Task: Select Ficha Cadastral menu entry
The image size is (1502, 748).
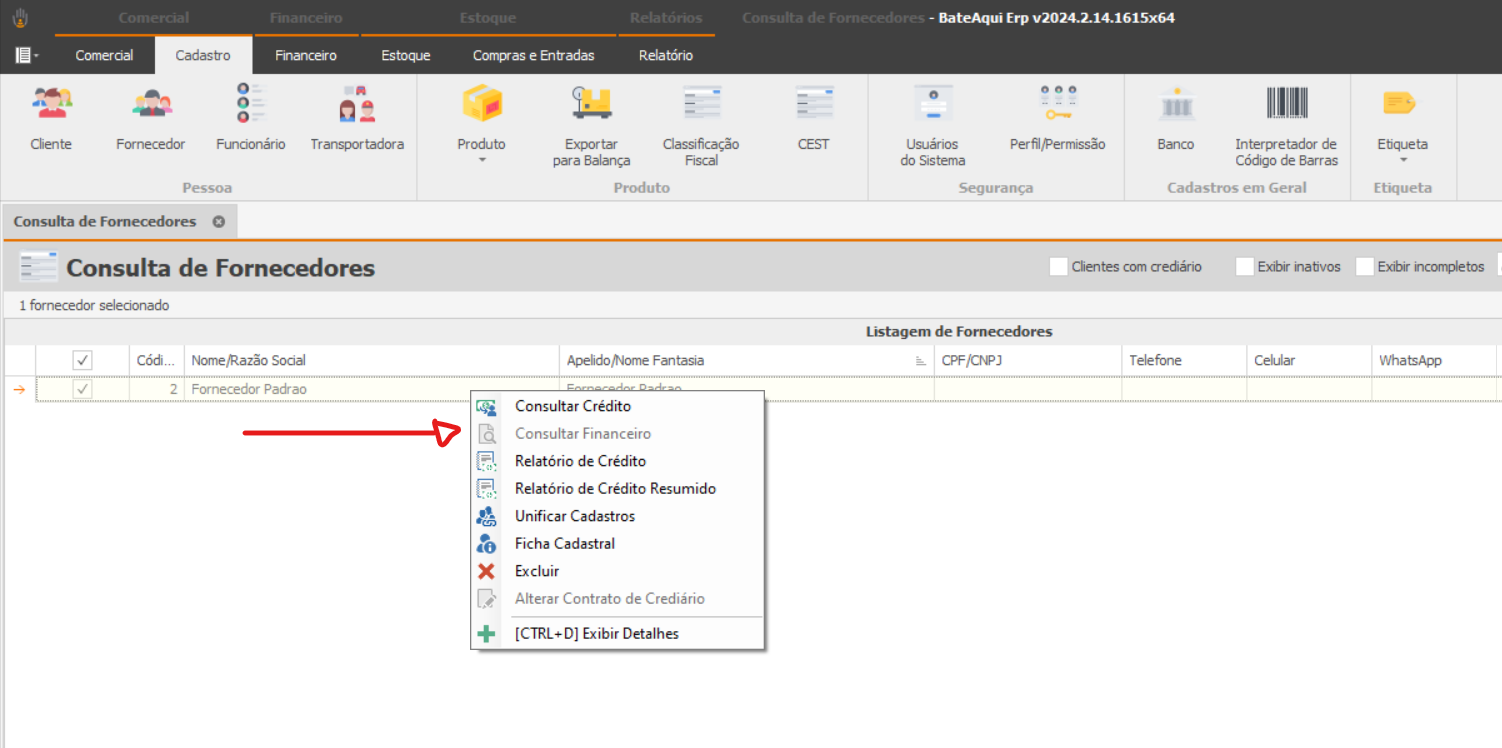Action: point(617,544)
